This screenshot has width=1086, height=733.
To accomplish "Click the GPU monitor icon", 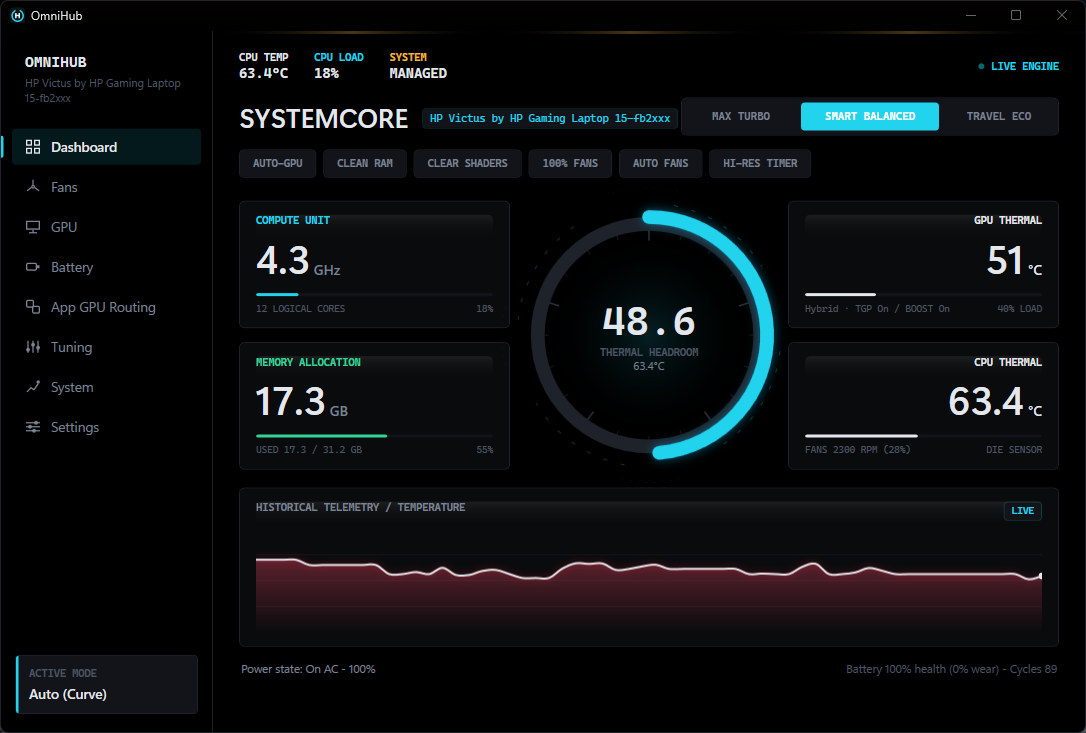I will pos(33,227).
